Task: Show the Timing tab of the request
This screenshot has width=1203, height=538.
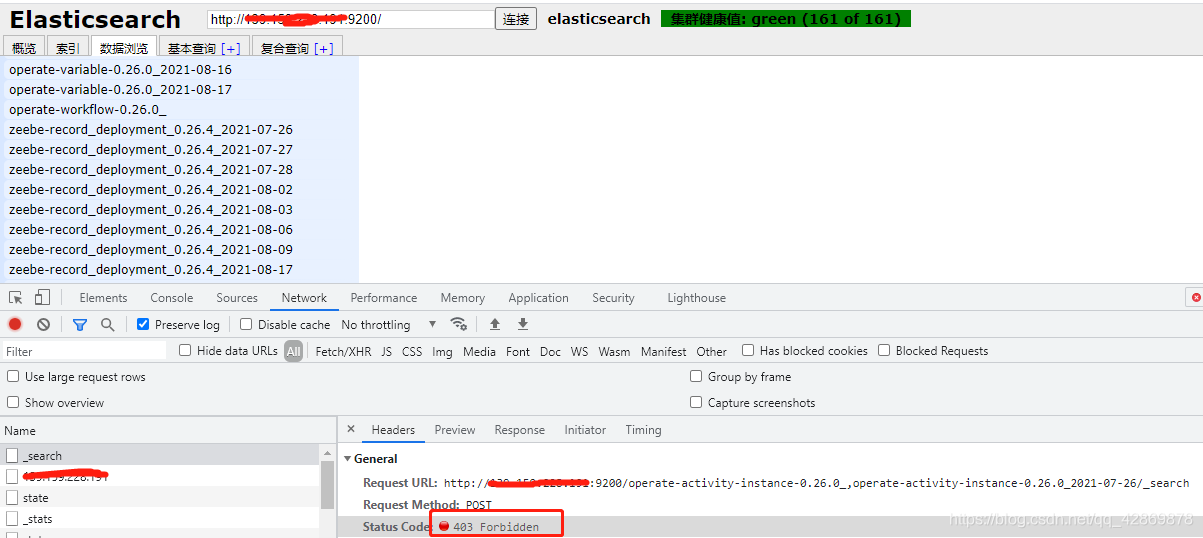Action: click(x=643, y=430)
